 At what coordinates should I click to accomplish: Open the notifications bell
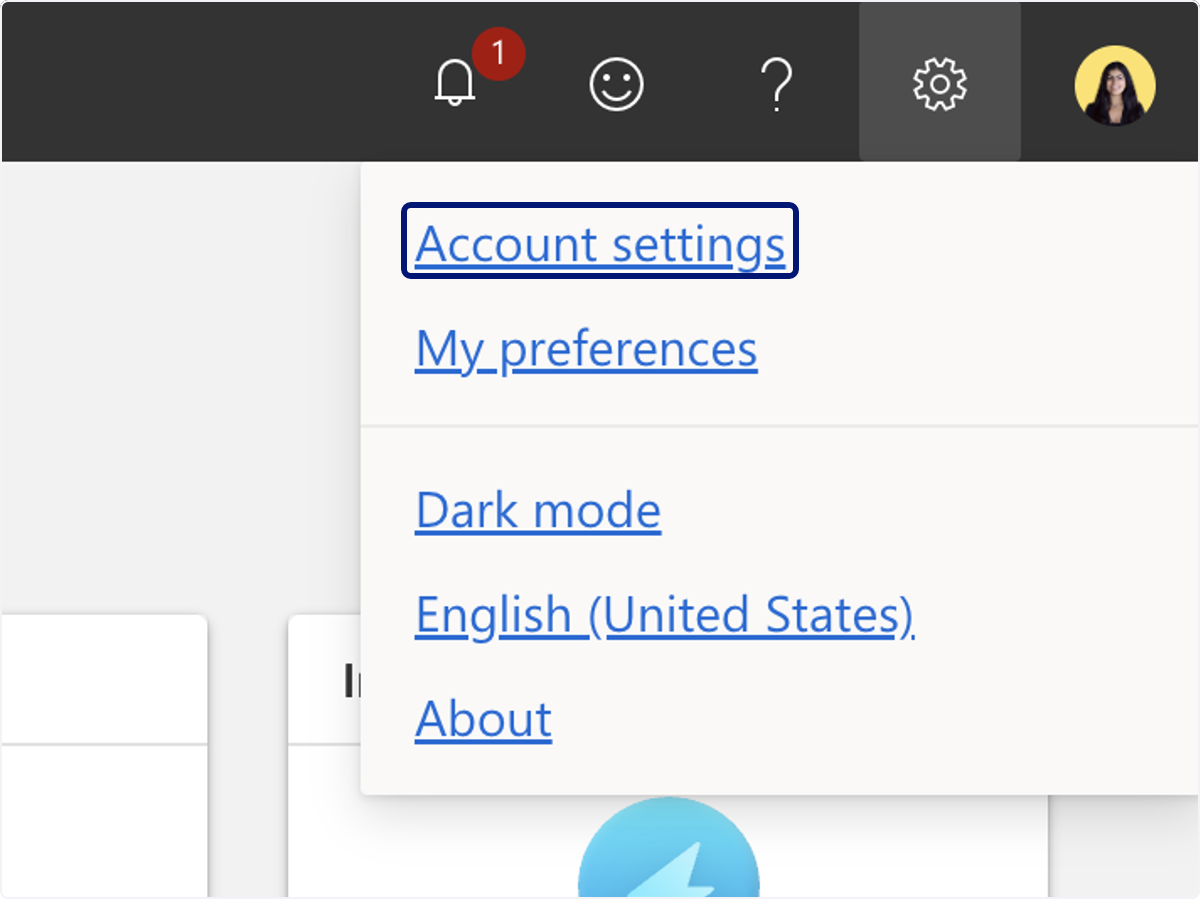456,83
